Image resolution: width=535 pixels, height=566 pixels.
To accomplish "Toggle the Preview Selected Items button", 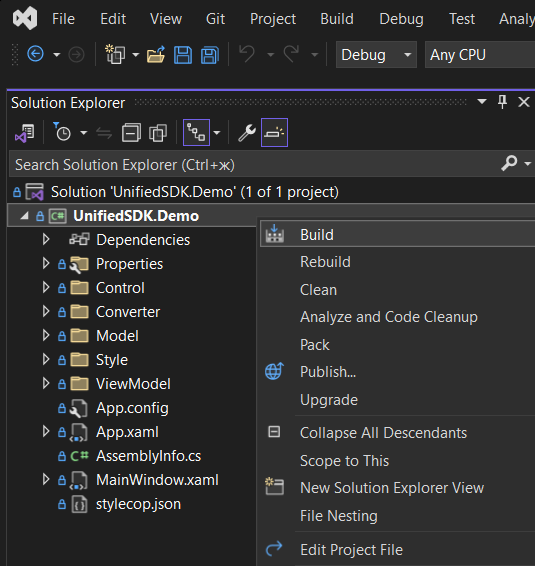I will [274, 132].
